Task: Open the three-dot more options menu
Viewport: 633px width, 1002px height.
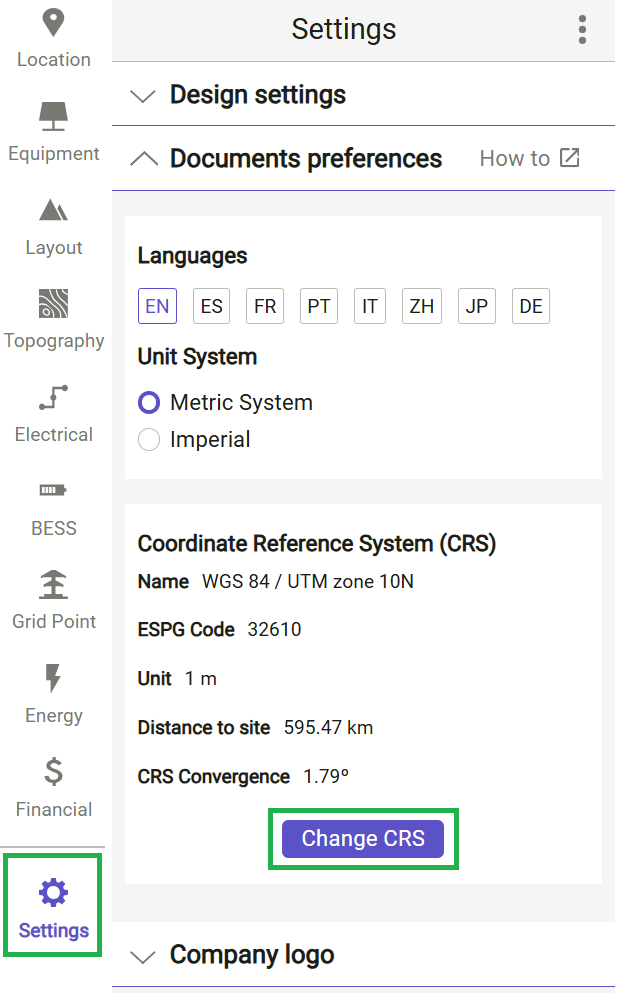Action: [582, 30]
